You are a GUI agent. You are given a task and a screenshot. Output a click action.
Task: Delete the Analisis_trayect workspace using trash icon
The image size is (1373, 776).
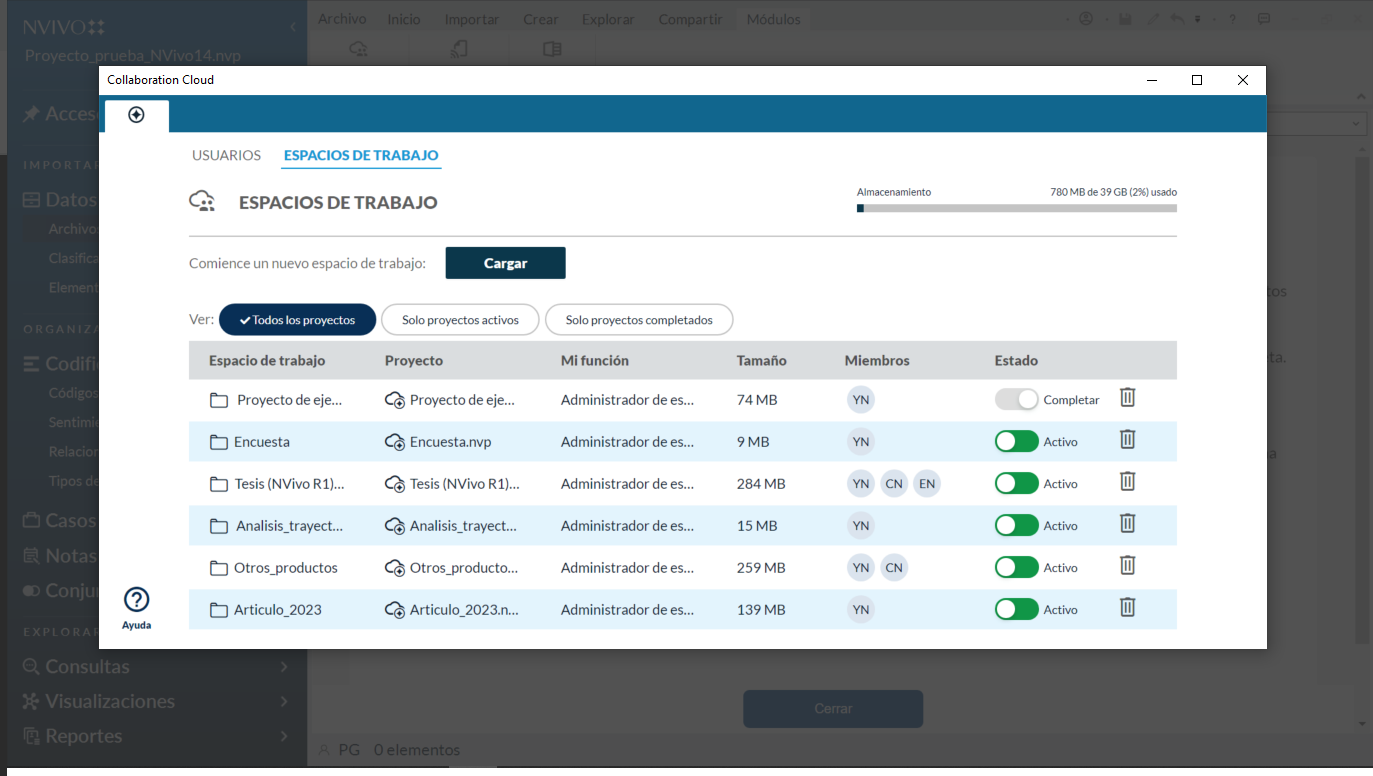point(1127,523)
